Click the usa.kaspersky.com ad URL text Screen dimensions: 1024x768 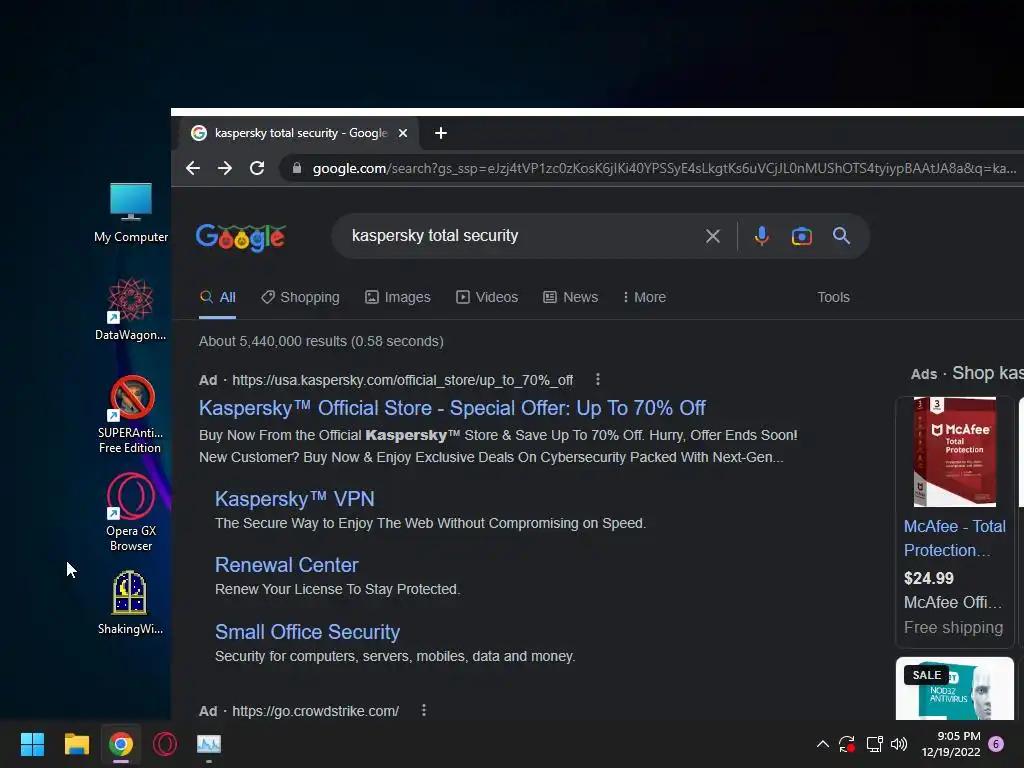point(402,380)
